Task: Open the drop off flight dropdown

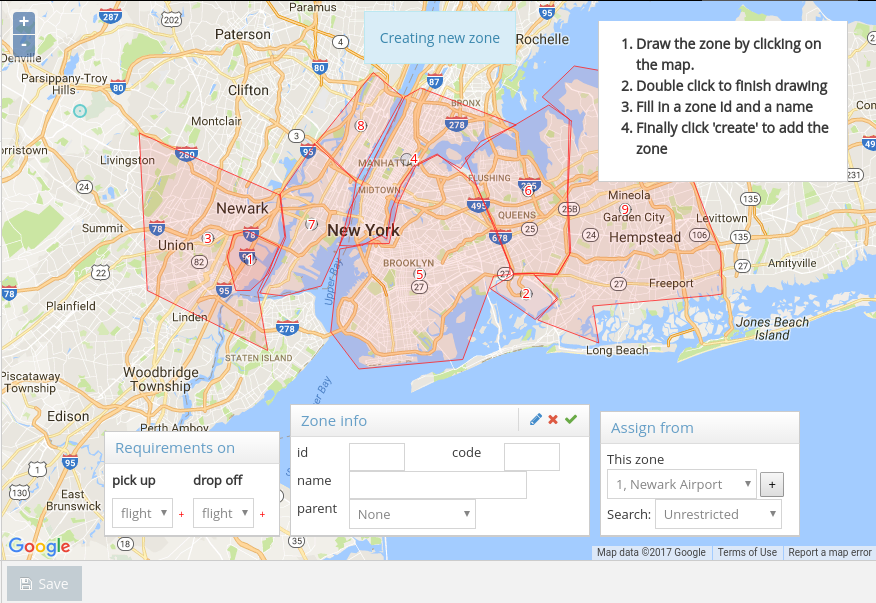Action: click(223, 513)
